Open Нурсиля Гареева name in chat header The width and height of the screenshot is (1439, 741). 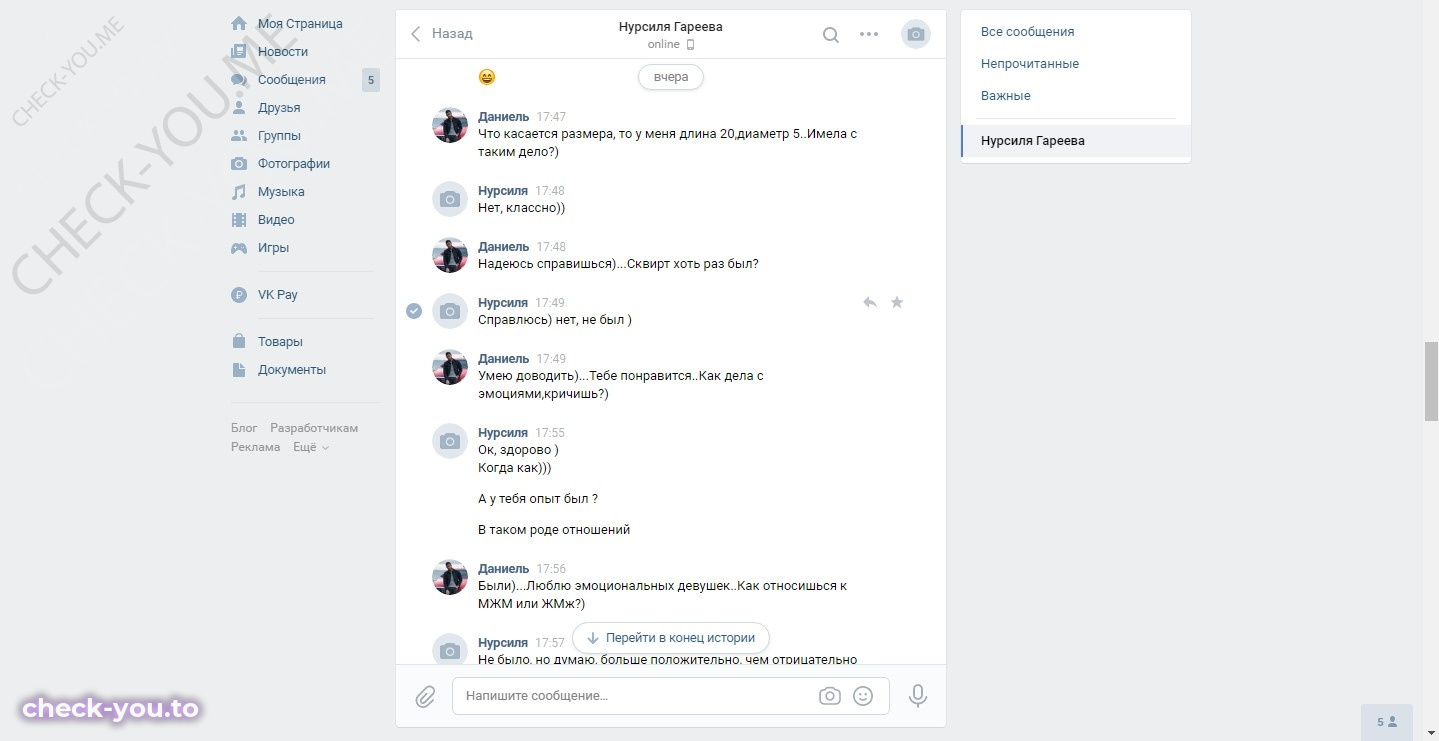670,27
